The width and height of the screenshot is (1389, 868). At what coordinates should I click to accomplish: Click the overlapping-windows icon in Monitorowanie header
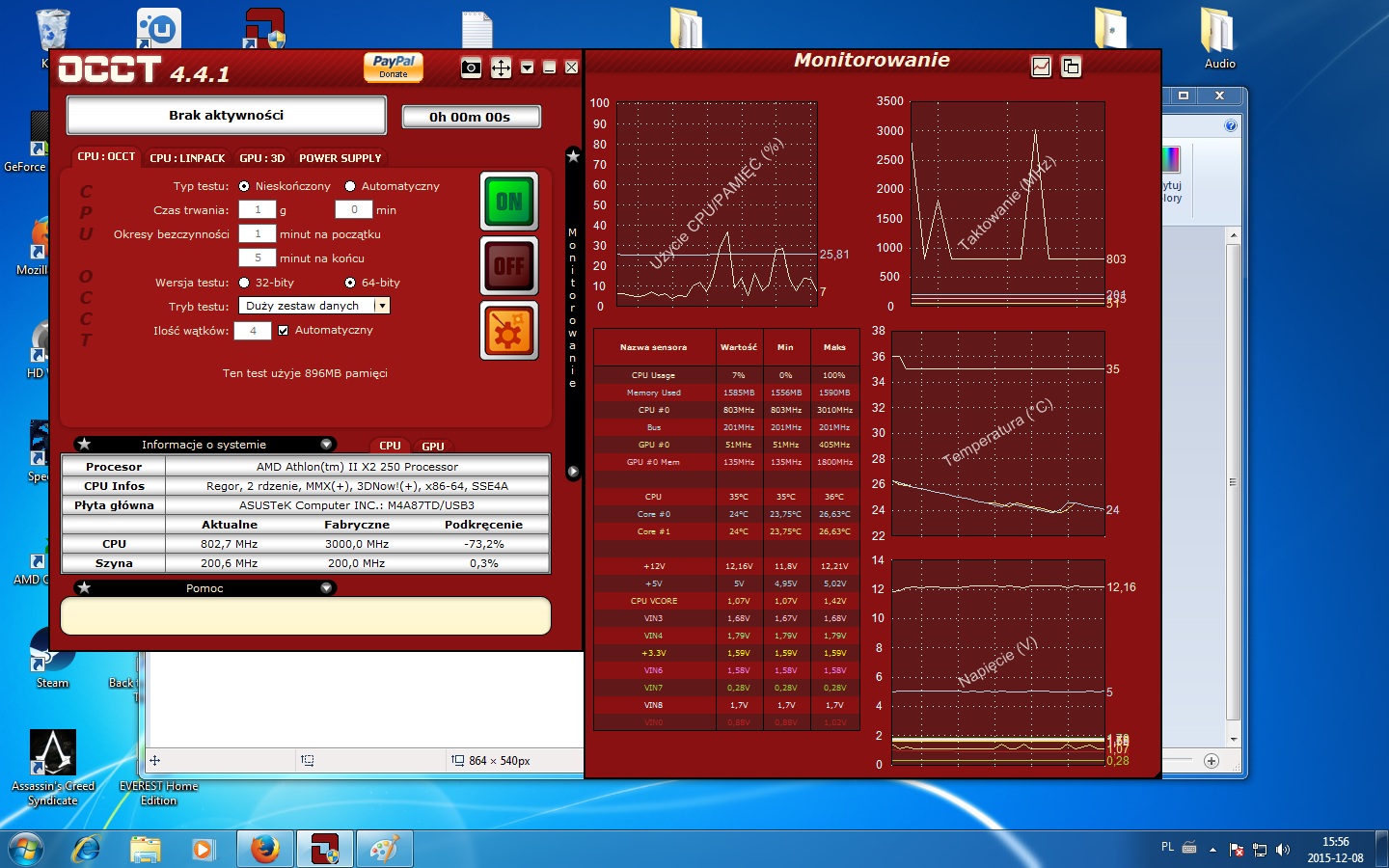1071,67
